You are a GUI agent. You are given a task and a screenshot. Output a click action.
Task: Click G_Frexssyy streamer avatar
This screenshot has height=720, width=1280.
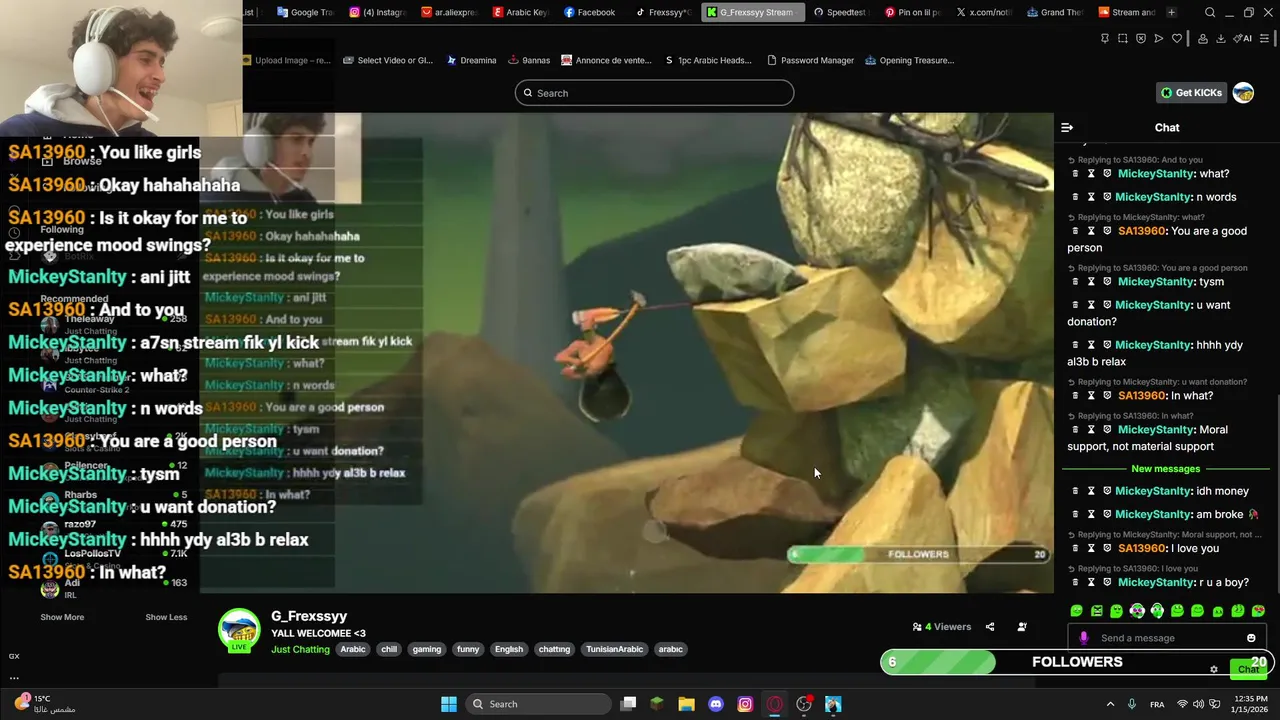239,630
